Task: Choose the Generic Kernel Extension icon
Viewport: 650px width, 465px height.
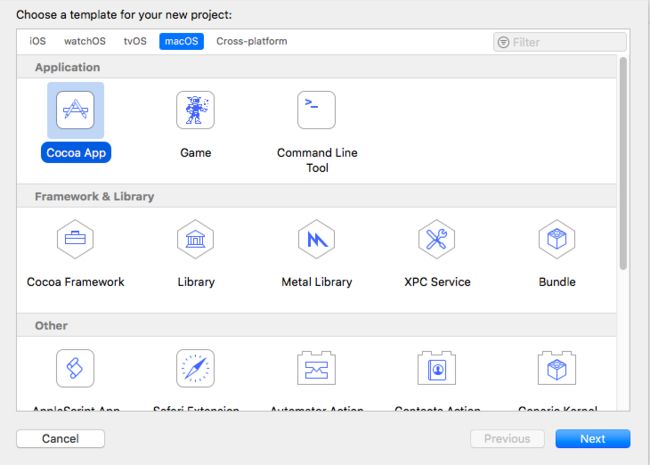Action: [557, 368]
